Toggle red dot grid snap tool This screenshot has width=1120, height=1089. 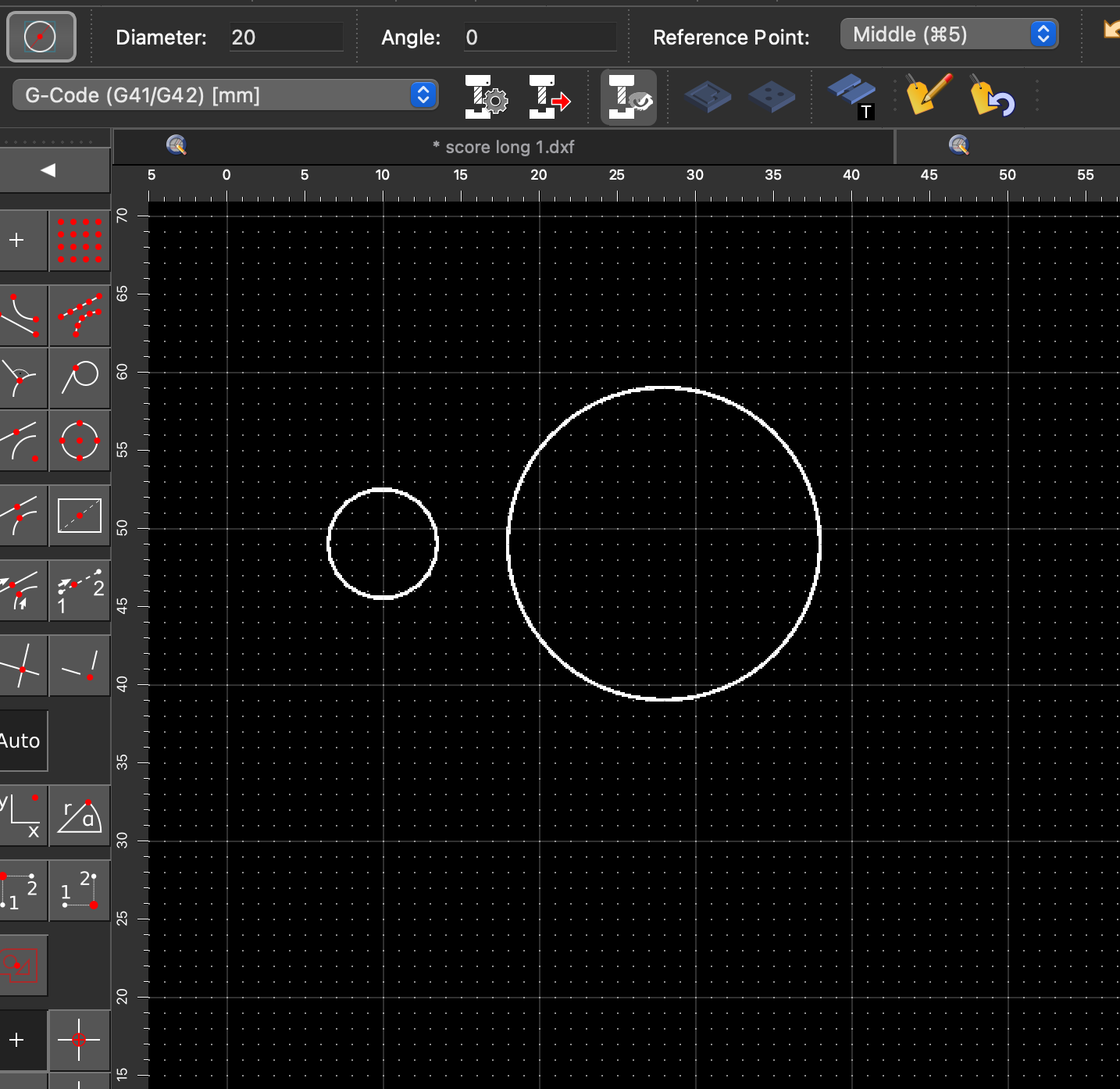tap(80, 241)
